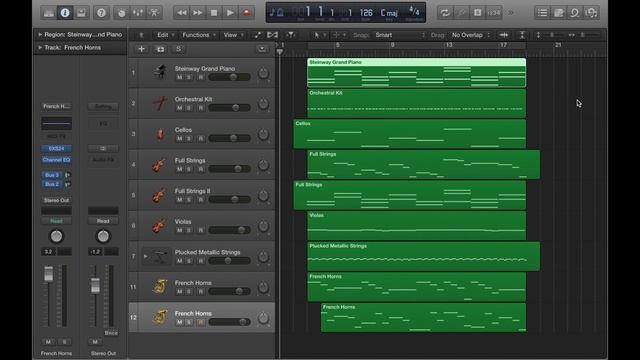Open the Loop Browser button
The width and height of the screenshot is (640, 360).
click(575, 13)
